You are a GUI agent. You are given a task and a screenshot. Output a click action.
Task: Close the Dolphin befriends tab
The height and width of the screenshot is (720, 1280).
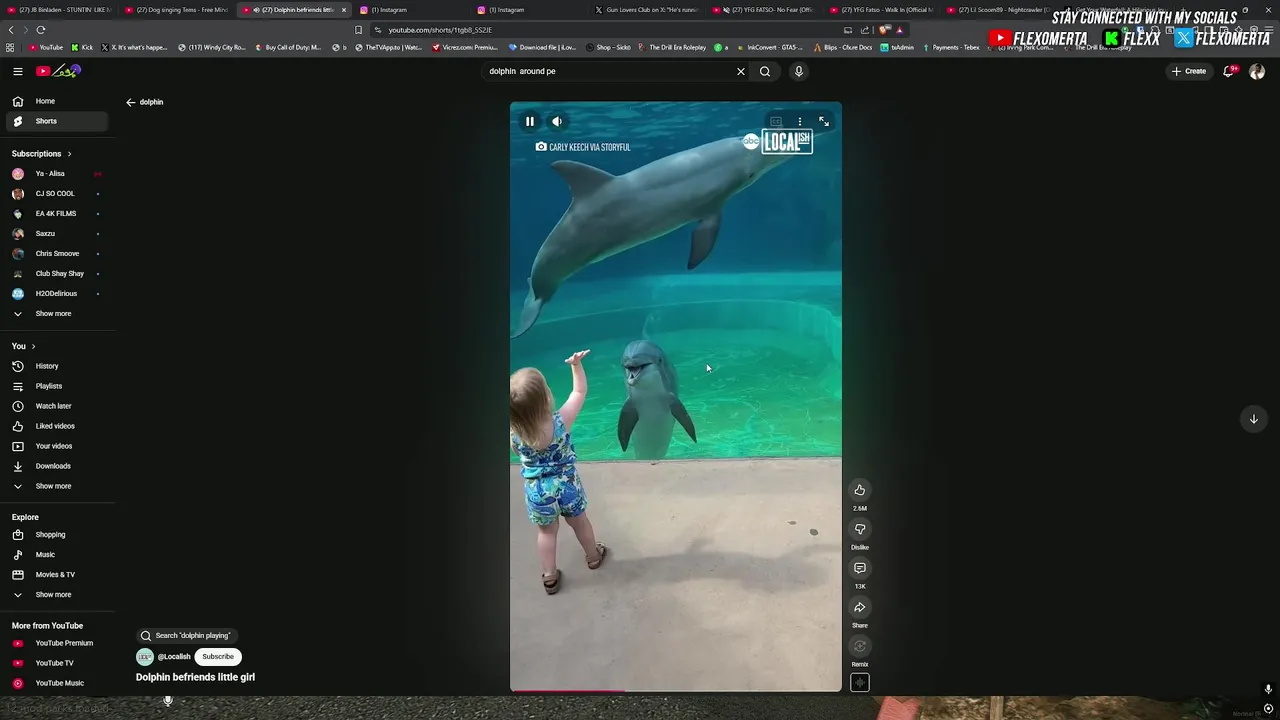[344, 10]
